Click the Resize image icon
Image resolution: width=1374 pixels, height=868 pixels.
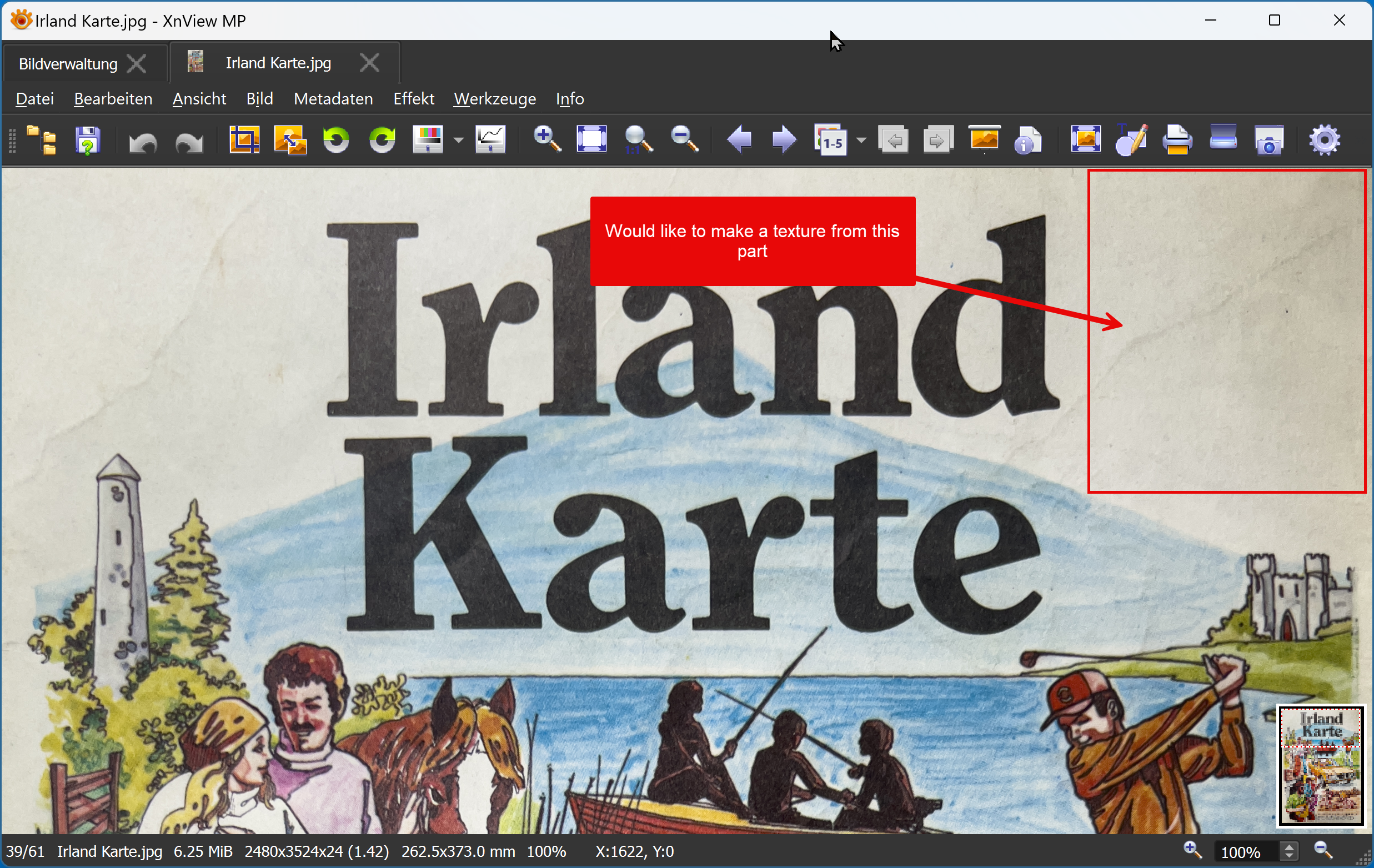290,140
